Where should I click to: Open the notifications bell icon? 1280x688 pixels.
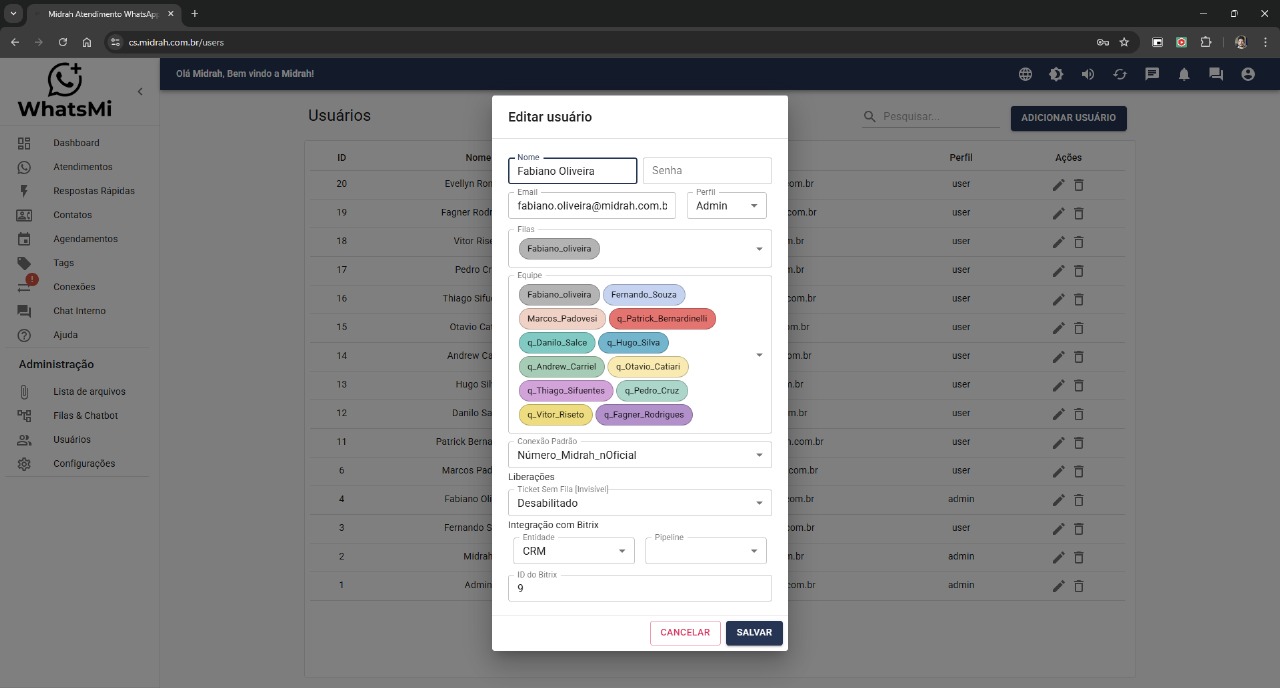point(1184,74)
